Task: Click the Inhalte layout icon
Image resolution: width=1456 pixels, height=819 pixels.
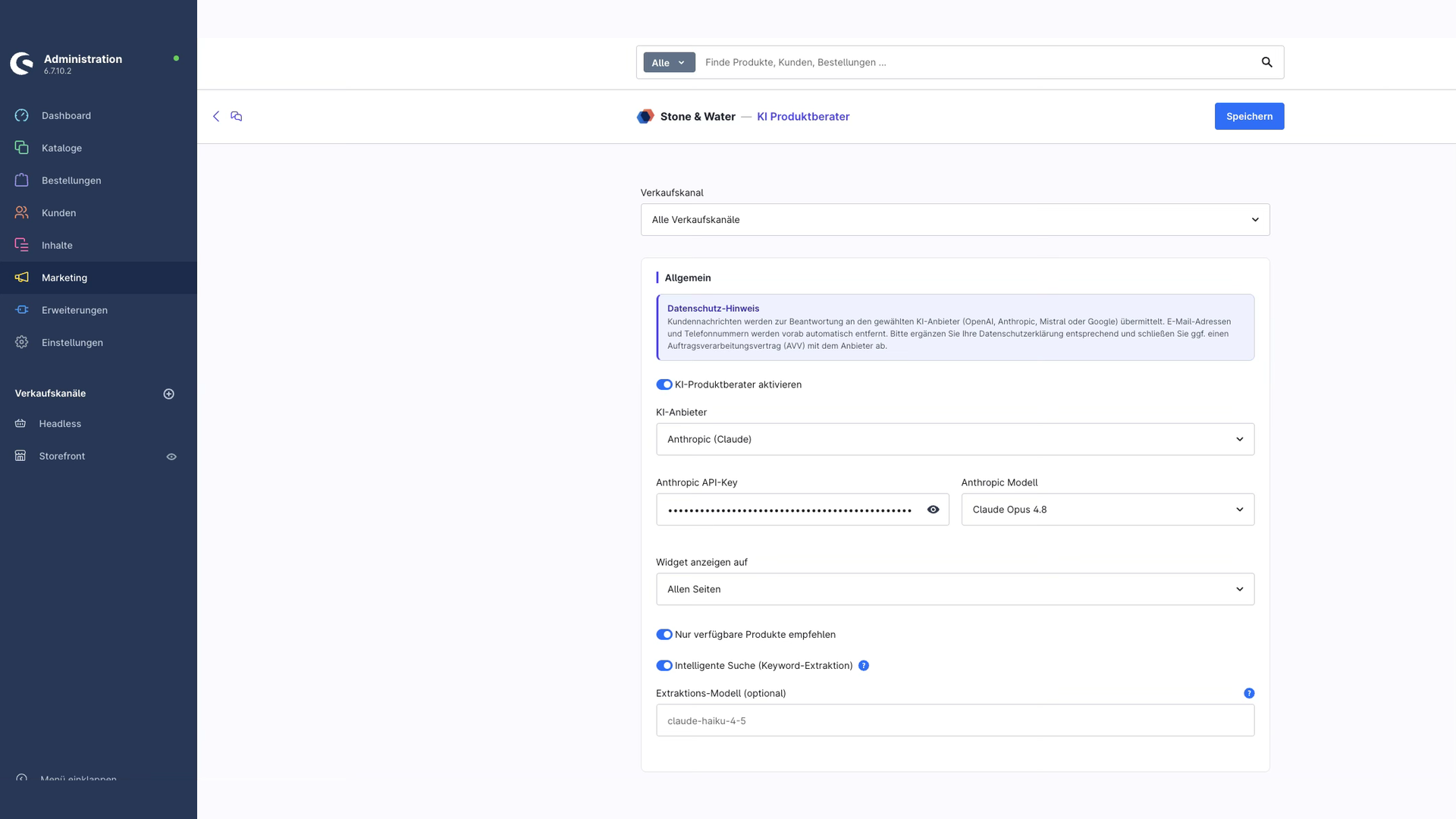Action: (21, 245)
